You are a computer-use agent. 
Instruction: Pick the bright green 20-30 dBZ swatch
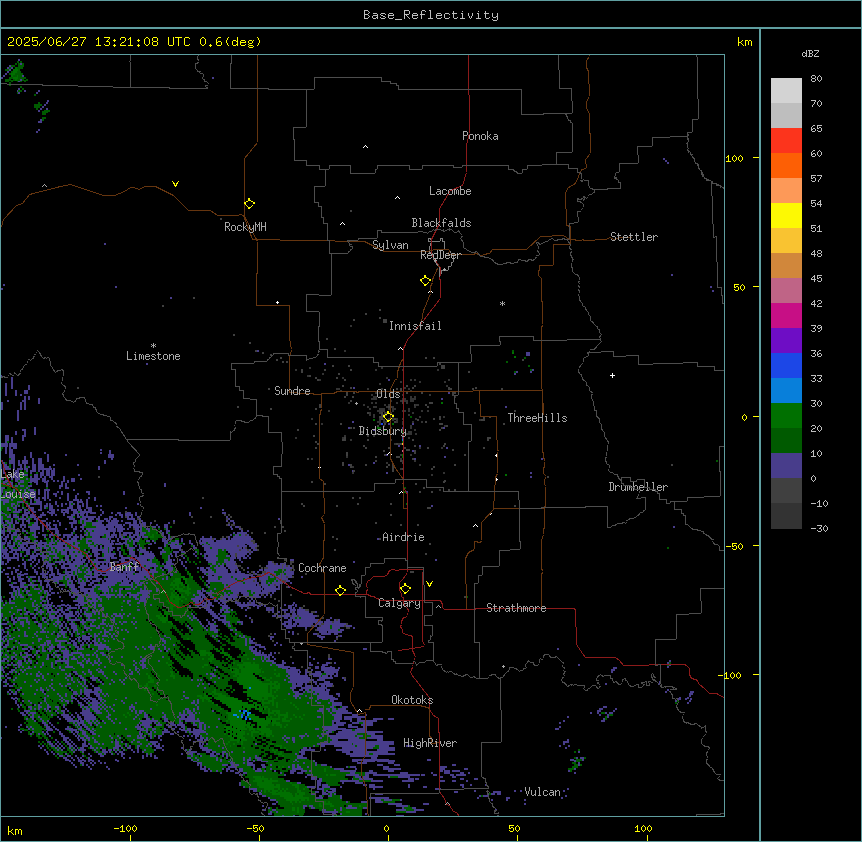(x=786, y=416)
